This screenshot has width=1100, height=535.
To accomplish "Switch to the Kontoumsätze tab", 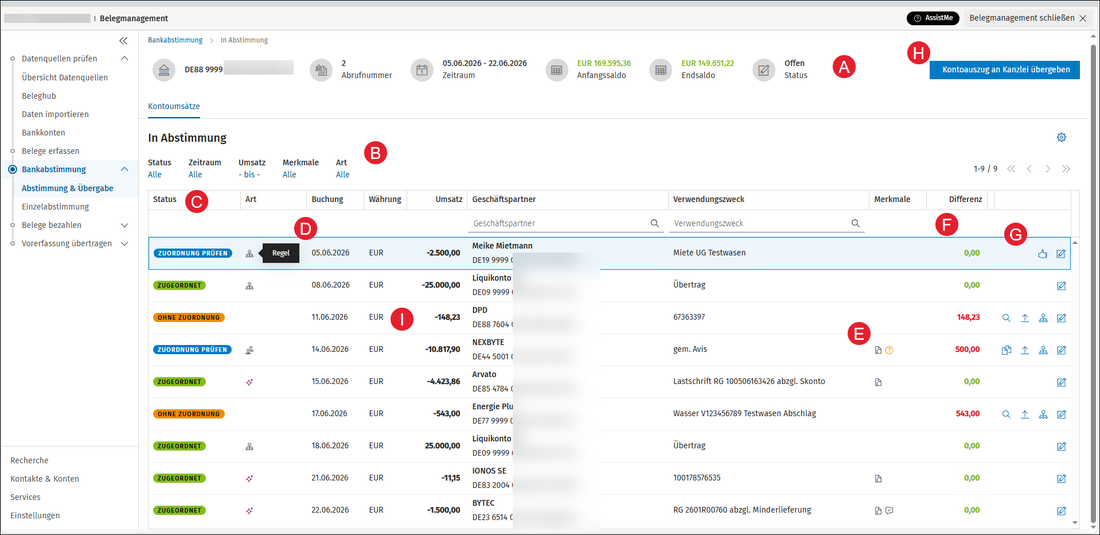I will click(x=174, y=107).
